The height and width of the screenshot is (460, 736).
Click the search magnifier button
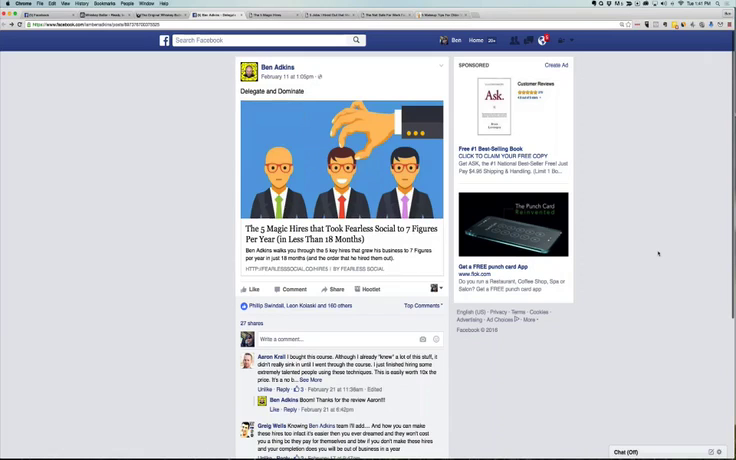pyautogui.click(x=356, y=40)
